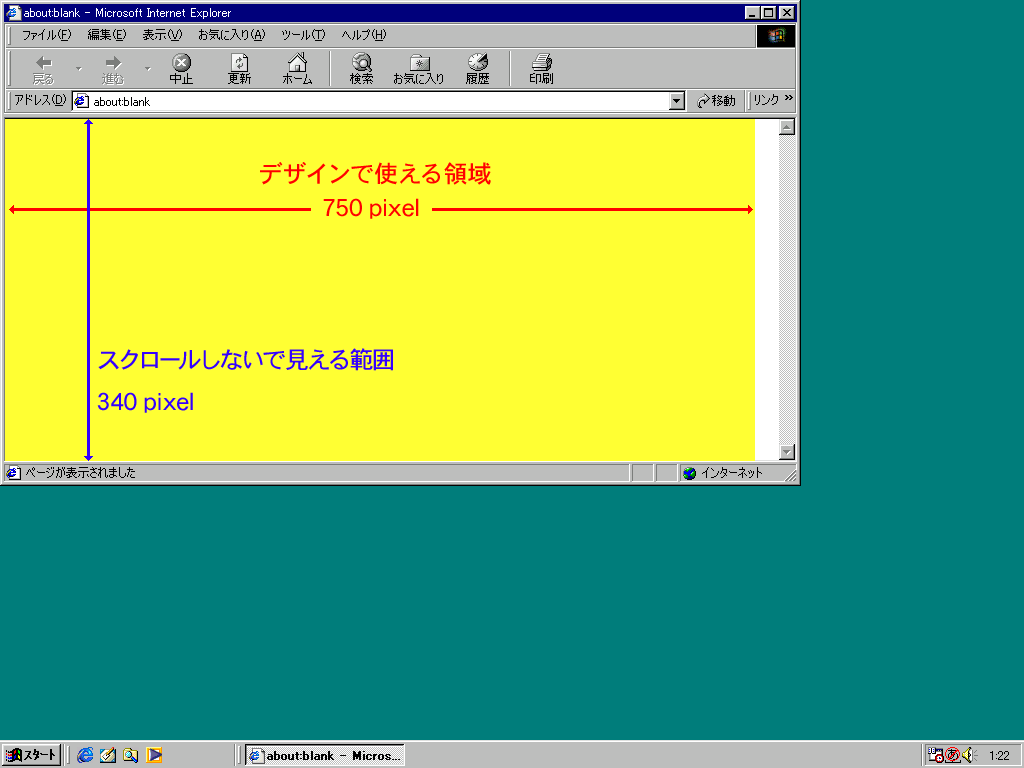Click in the about:blank address field

point(379,101)
